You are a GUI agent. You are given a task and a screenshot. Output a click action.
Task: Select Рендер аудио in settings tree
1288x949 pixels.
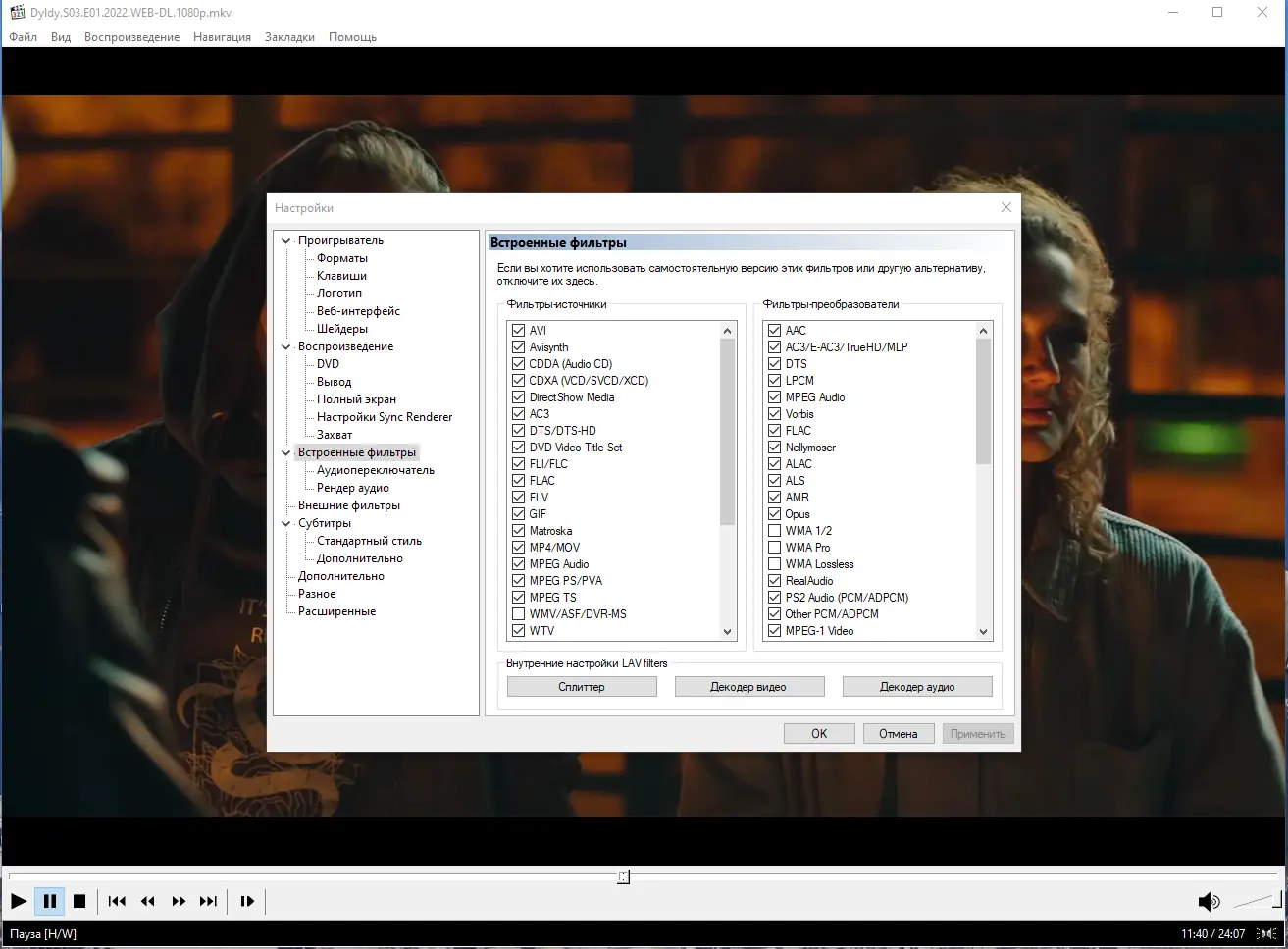point(353,488)
